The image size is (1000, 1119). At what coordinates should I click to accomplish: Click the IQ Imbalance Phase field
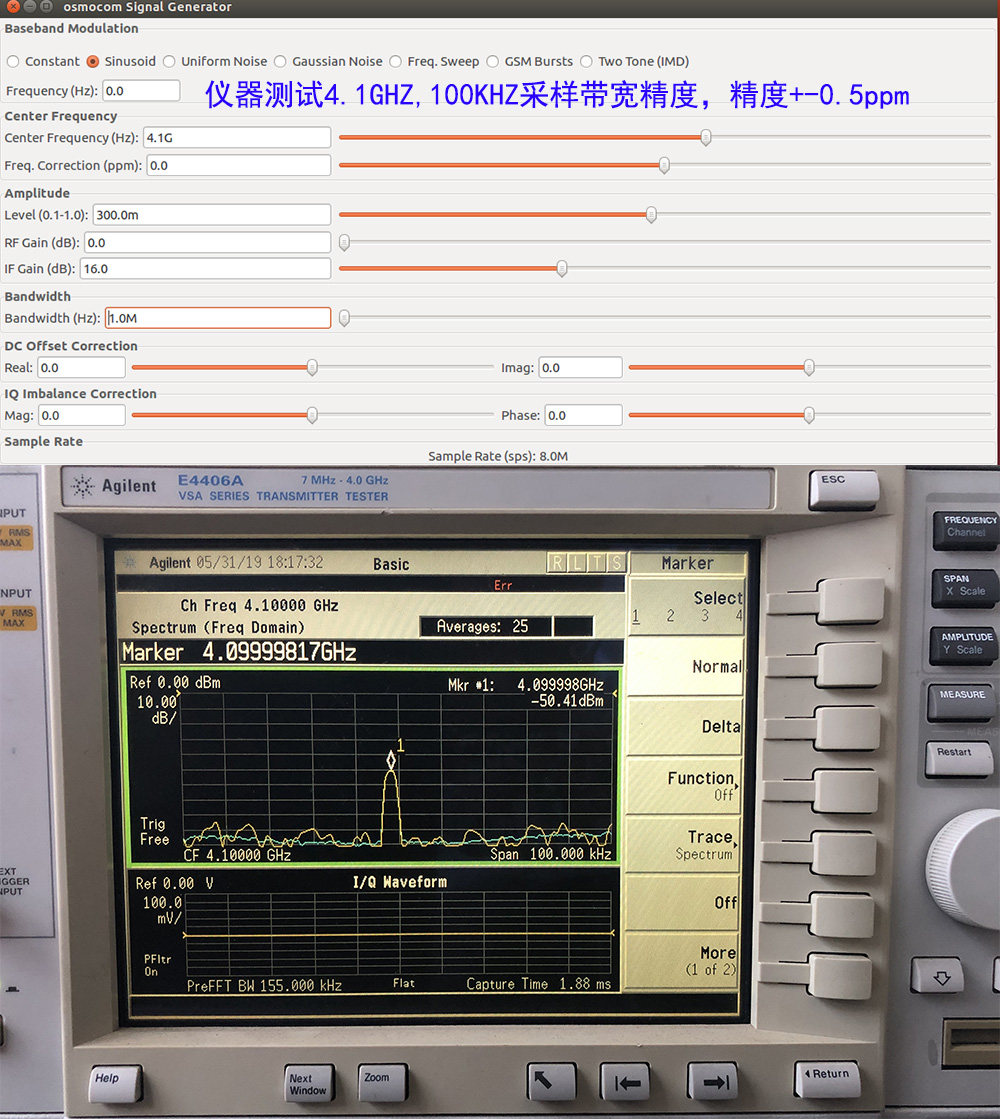584,415
